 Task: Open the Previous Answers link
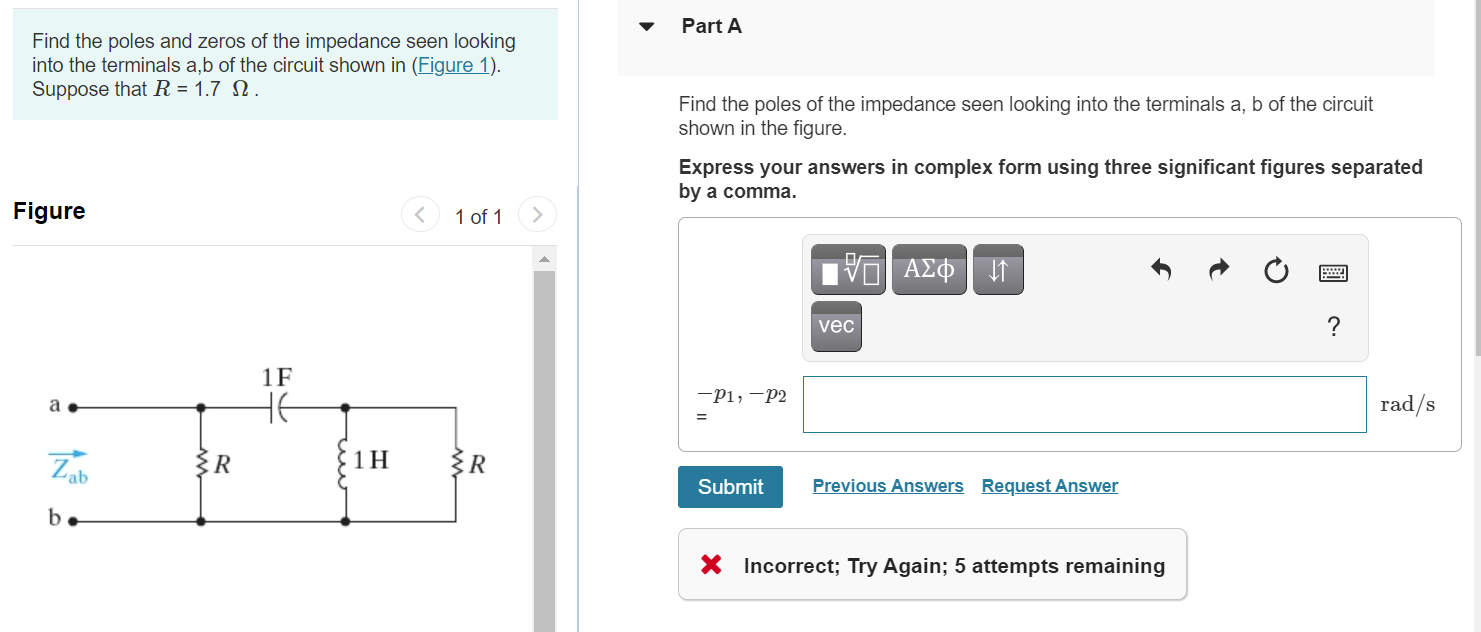click(x=888, y=486)
